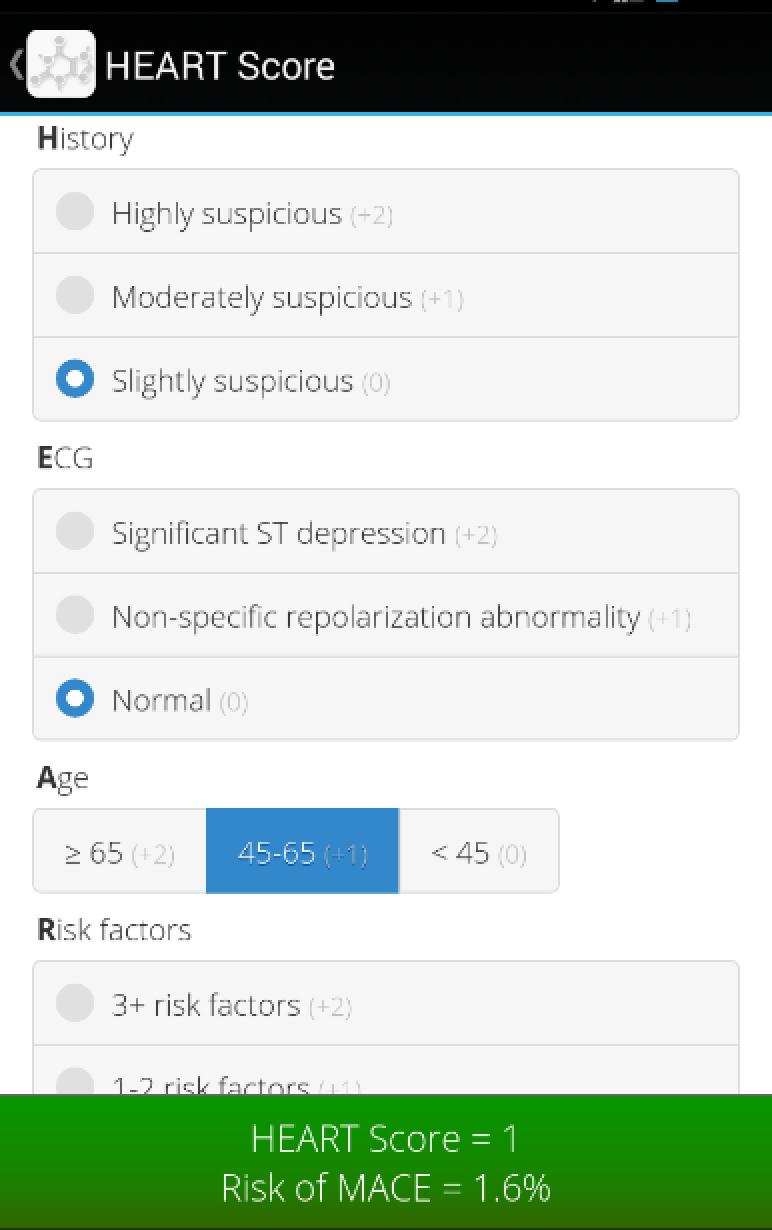Tap the Age section heading
This screenshot has height=1230, width=772.
pyautogui.click(x=63, y=778)
